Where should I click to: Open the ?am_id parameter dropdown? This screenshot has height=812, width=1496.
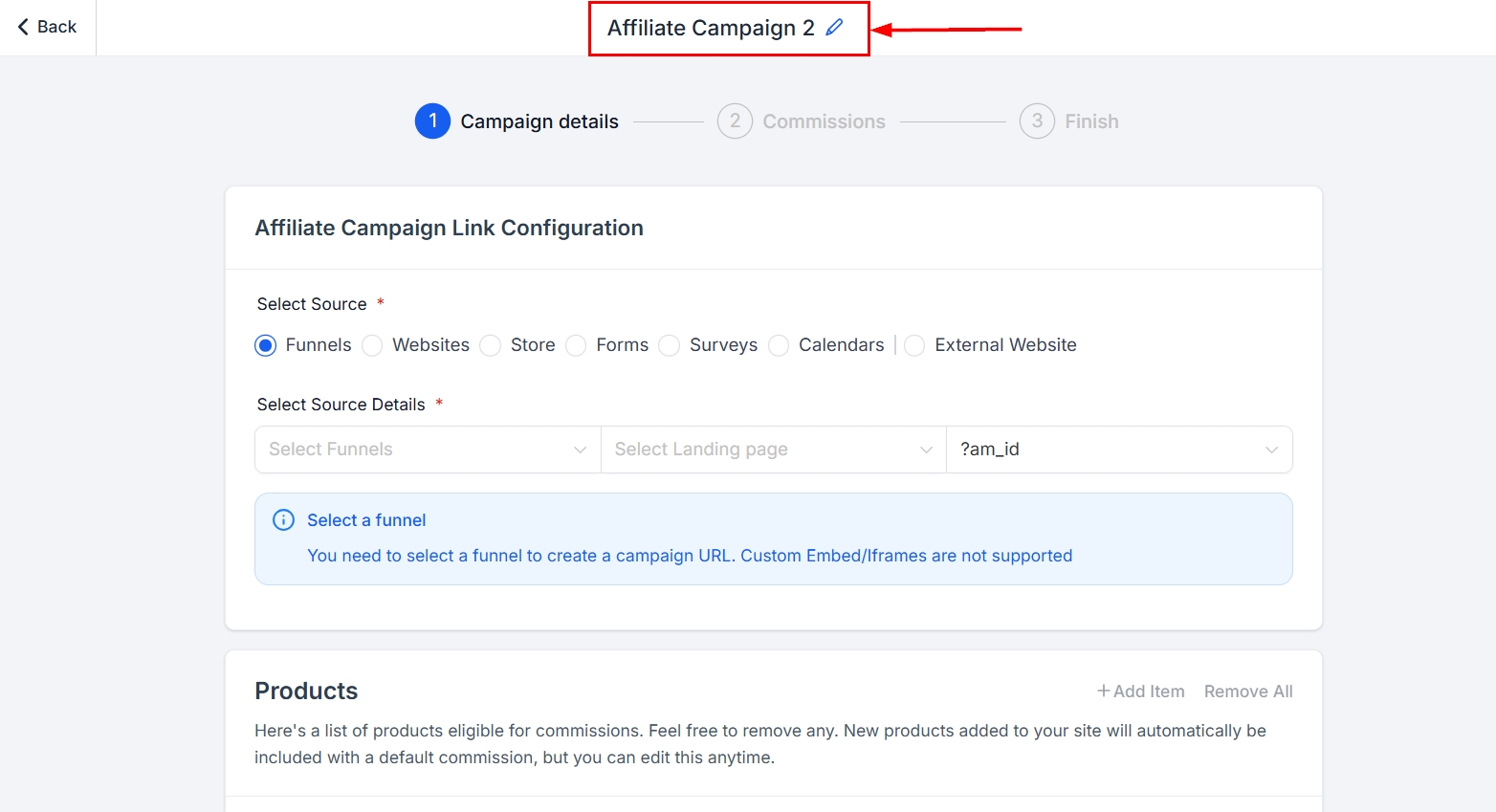click(1118, 450)
